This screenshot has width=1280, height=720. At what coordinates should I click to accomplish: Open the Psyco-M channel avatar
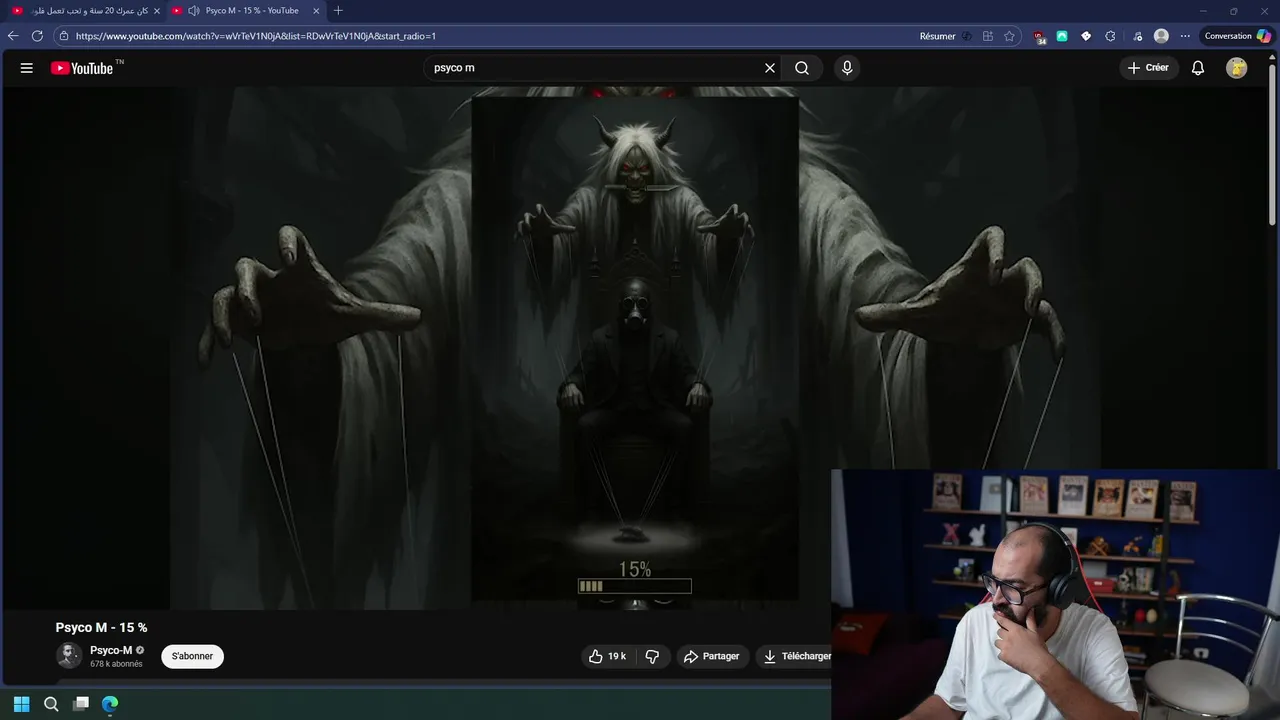pyautogui.click(x=69, y=656)
